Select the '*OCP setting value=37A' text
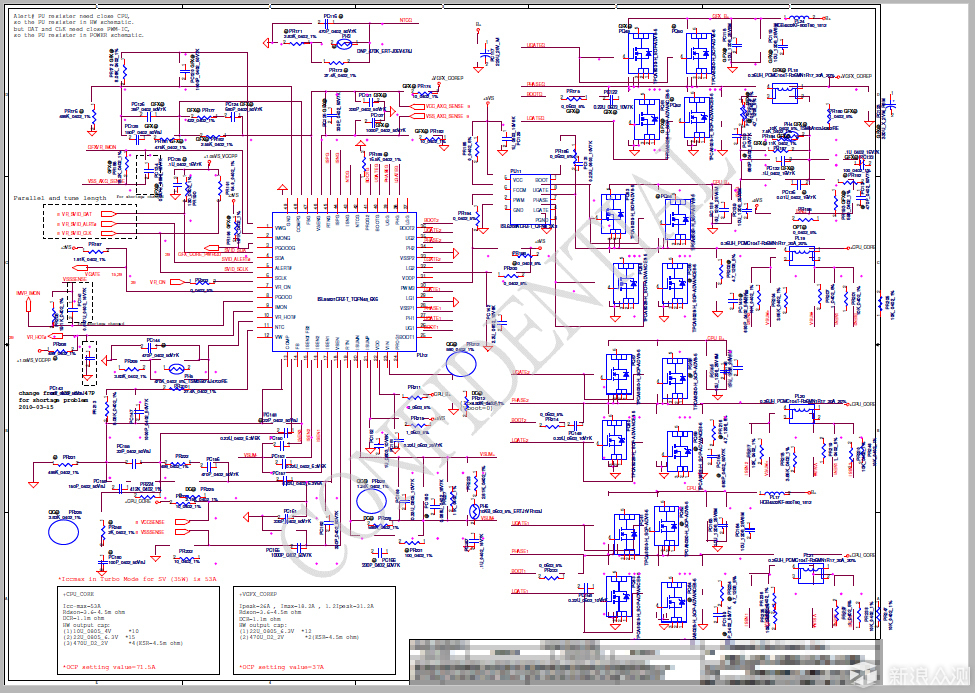Screen dimensions: 975x693 (x=281, y=667)
